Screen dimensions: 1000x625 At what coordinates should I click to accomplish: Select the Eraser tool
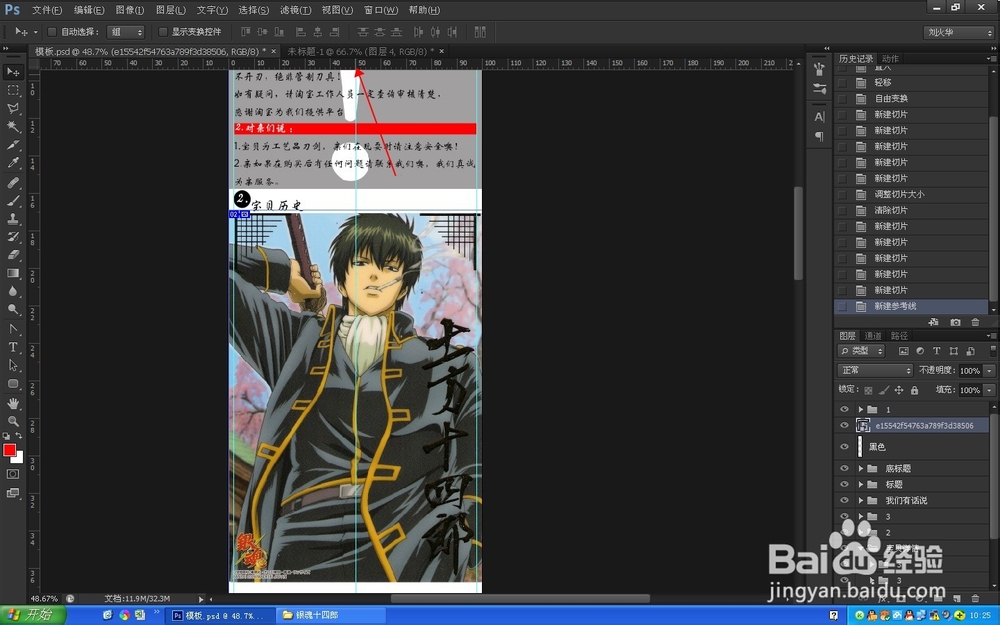(x=13, y=255)
